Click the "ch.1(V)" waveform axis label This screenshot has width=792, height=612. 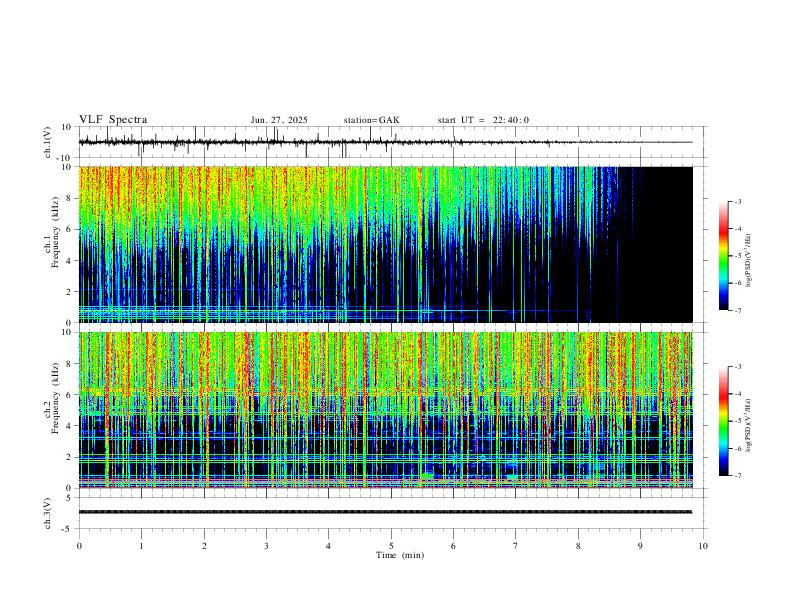pyautogui.click(x=48, y=142)
